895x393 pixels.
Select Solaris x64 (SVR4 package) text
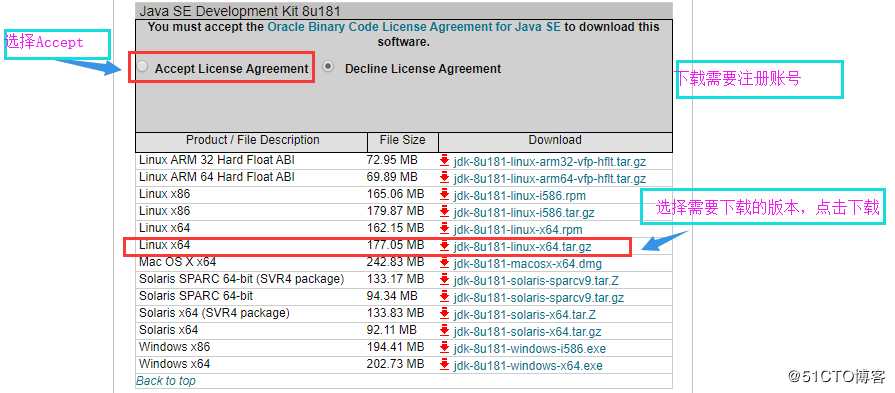tap(214, 313)
